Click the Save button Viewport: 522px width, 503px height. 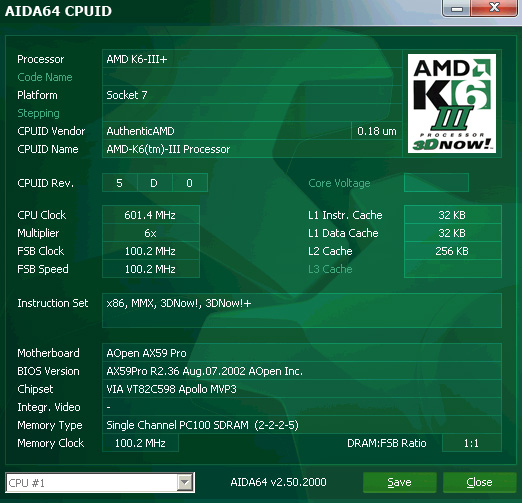click(399, 482)
